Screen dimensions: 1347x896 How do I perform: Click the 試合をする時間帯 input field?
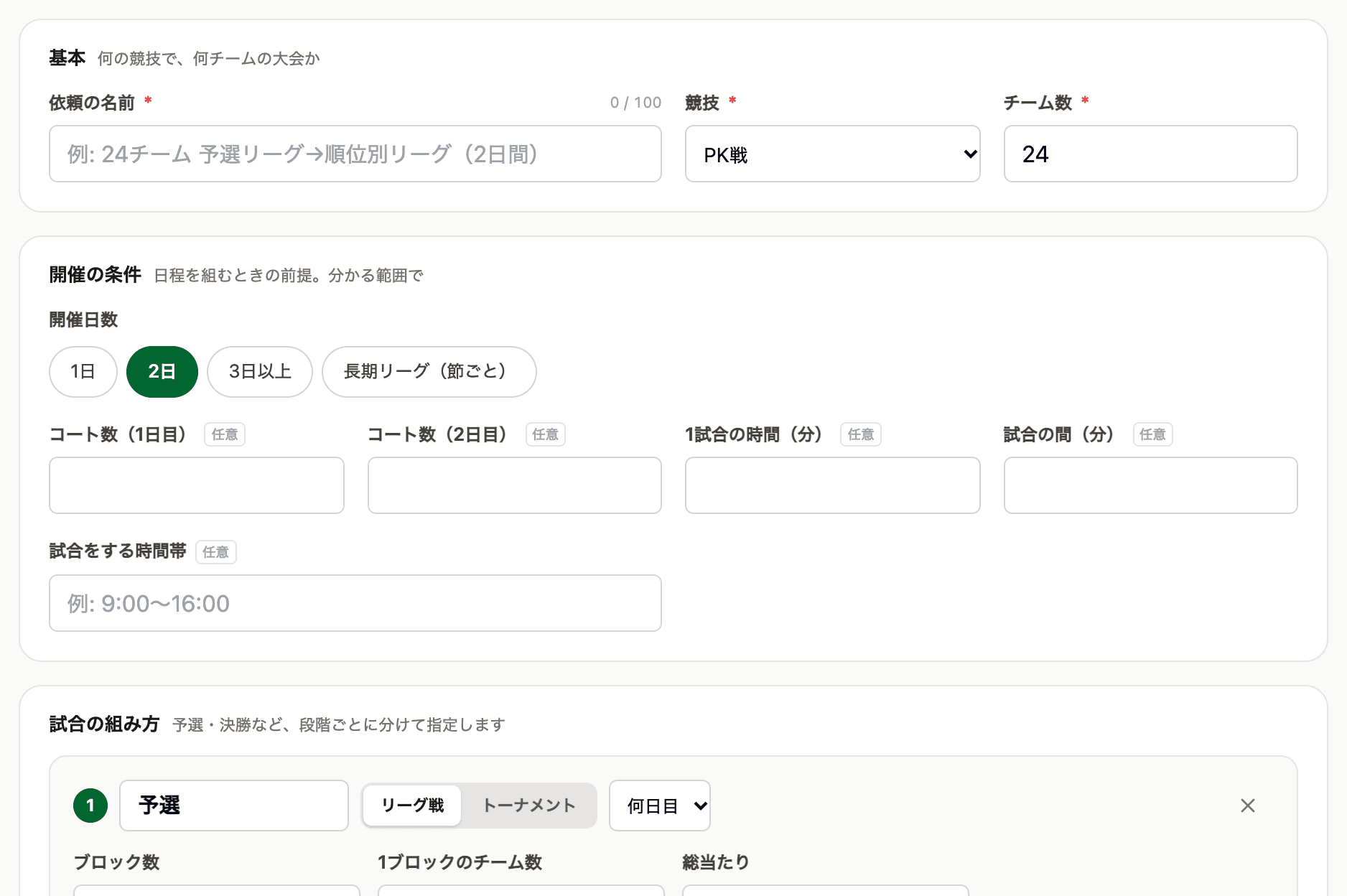pos(355,603)
